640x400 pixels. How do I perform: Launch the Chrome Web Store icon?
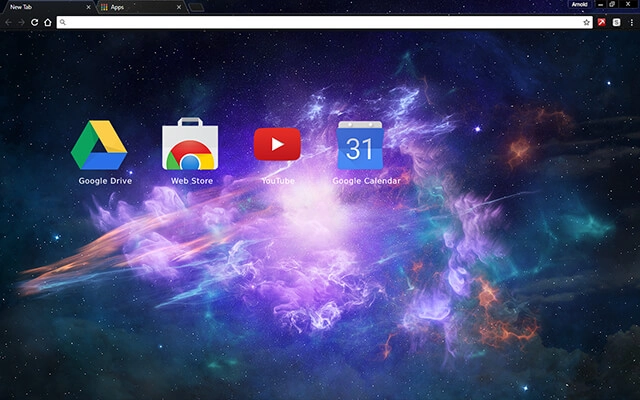pos(190,144)
